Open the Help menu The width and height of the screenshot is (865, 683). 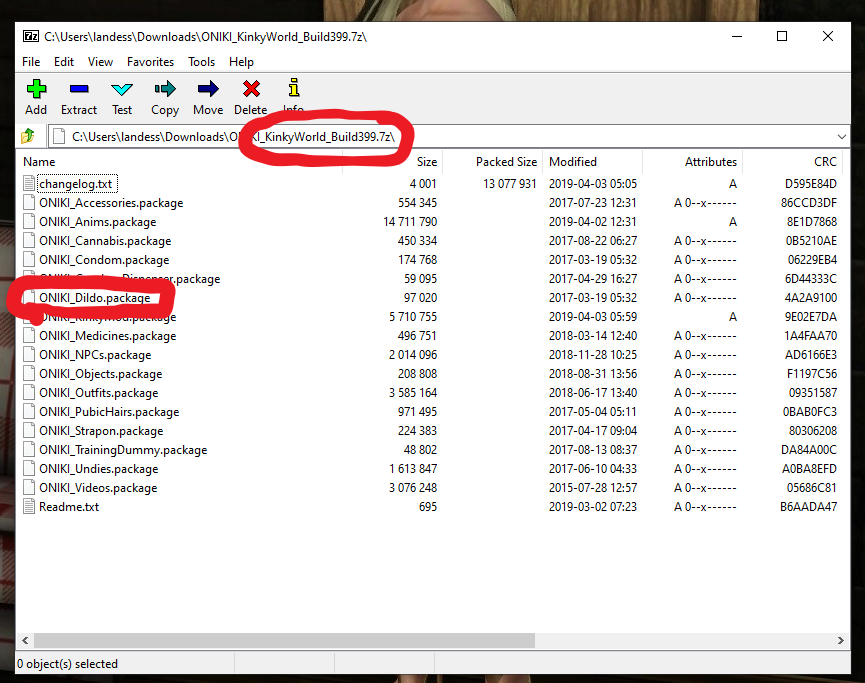click(x=242, y=62)
